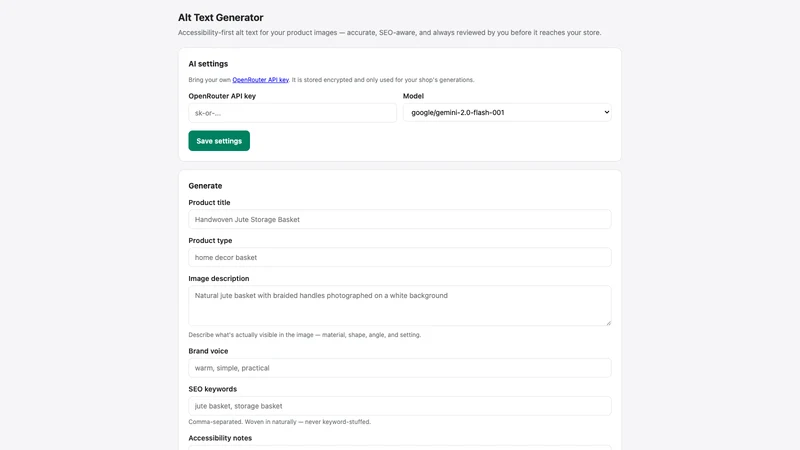Click the 'Describe what's actually visible' hint text
The width and height of the screenshot is (800, 450).
pos(305,335)
